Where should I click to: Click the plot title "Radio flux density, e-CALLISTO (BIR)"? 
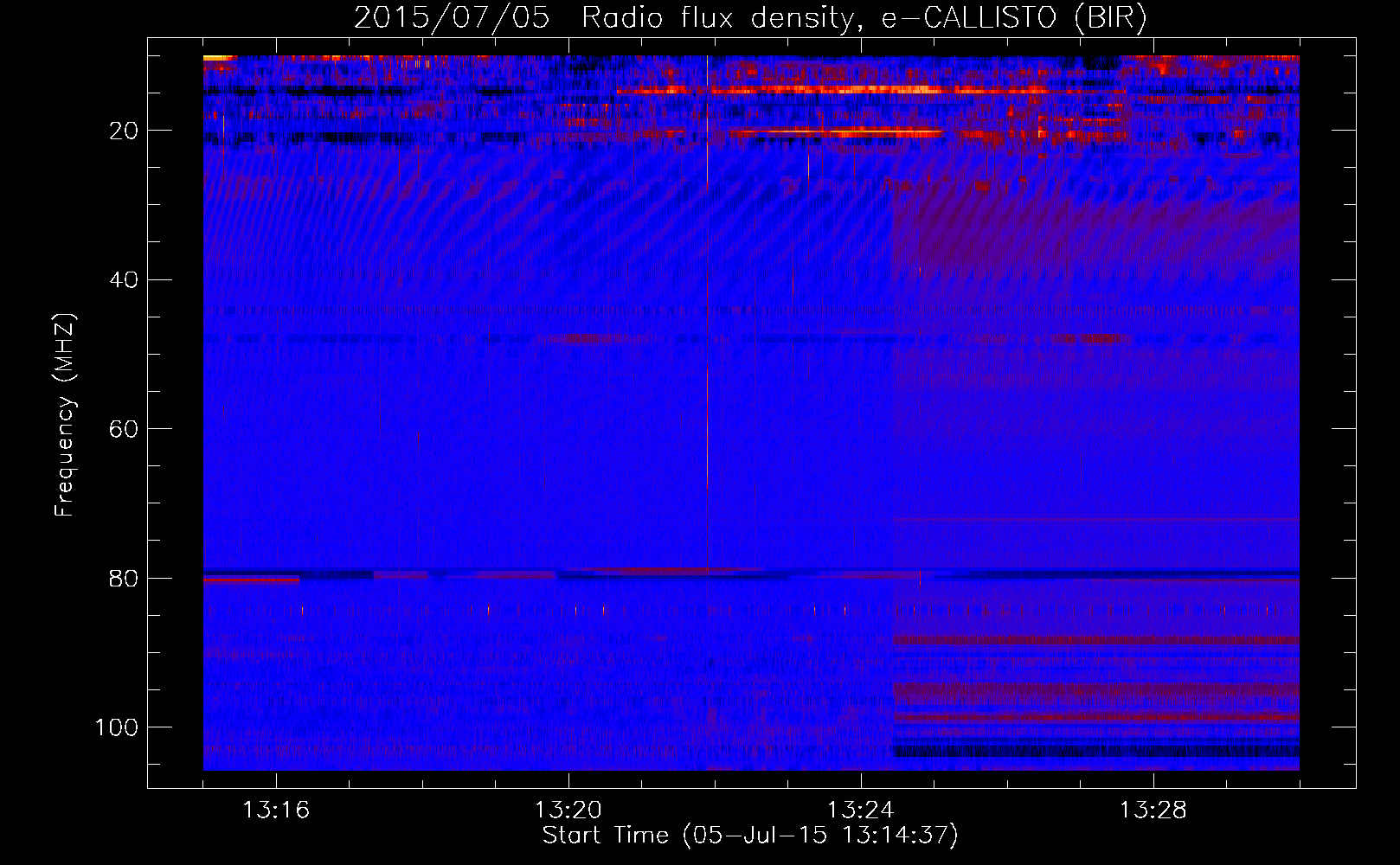(864, 18)
